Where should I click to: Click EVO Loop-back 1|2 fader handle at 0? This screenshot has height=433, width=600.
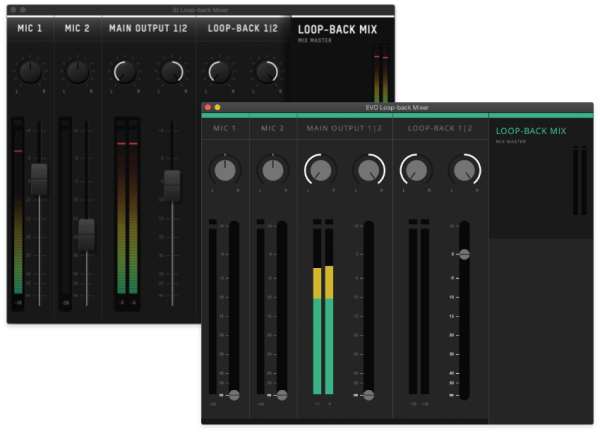[x=465, y=254]
